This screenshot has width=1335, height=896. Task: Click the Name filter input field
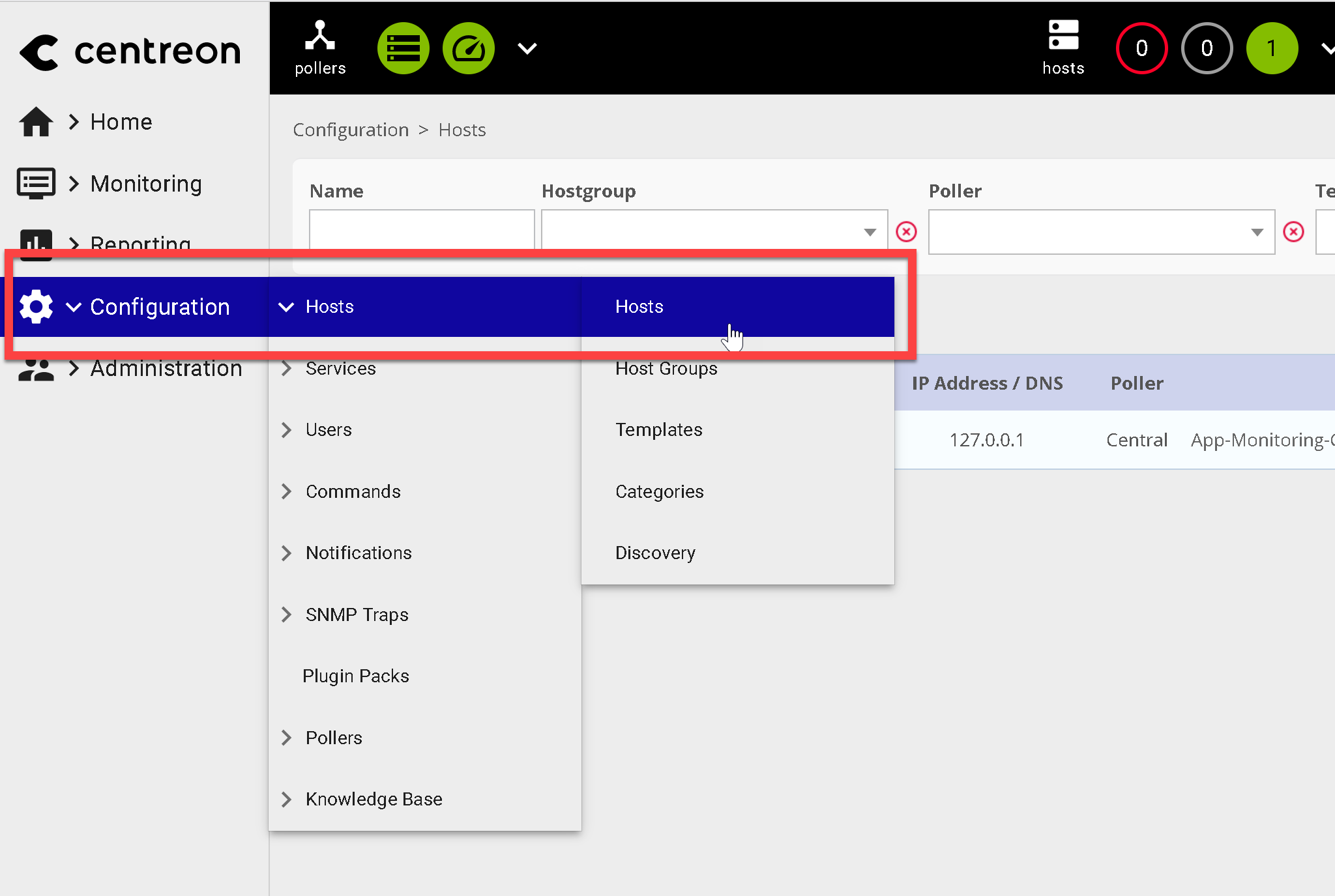coord(422,229)
